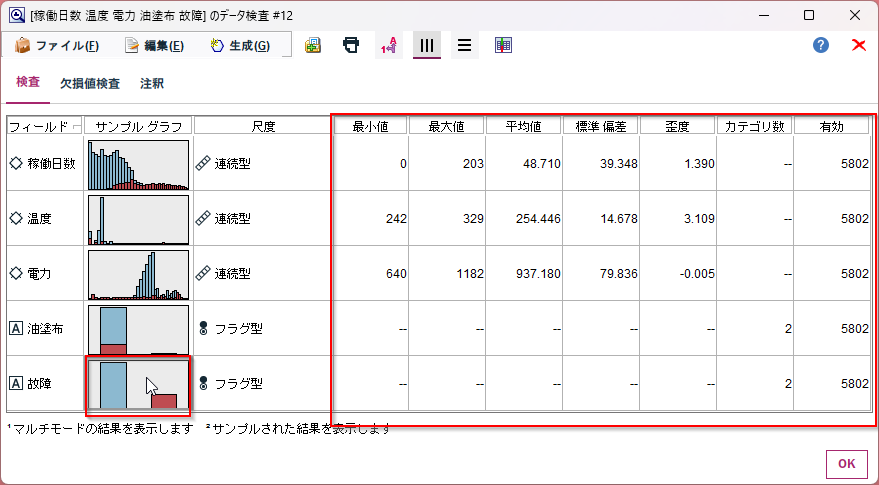Switch to the 欠損値検査 tab
The height and width of the screenshot is (485, 879).
coord(90,84)
